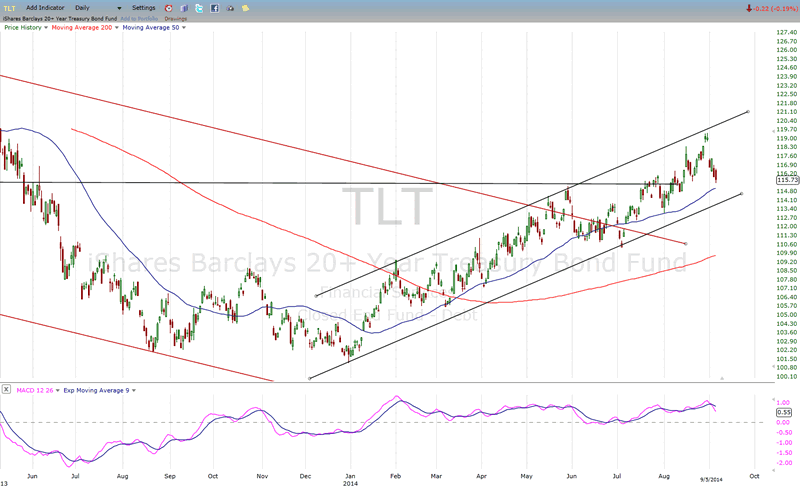The width and height of the screenshot is (800, 486).
Task: Select the MACD 12 26 label
Action: [x=35, y=391]
